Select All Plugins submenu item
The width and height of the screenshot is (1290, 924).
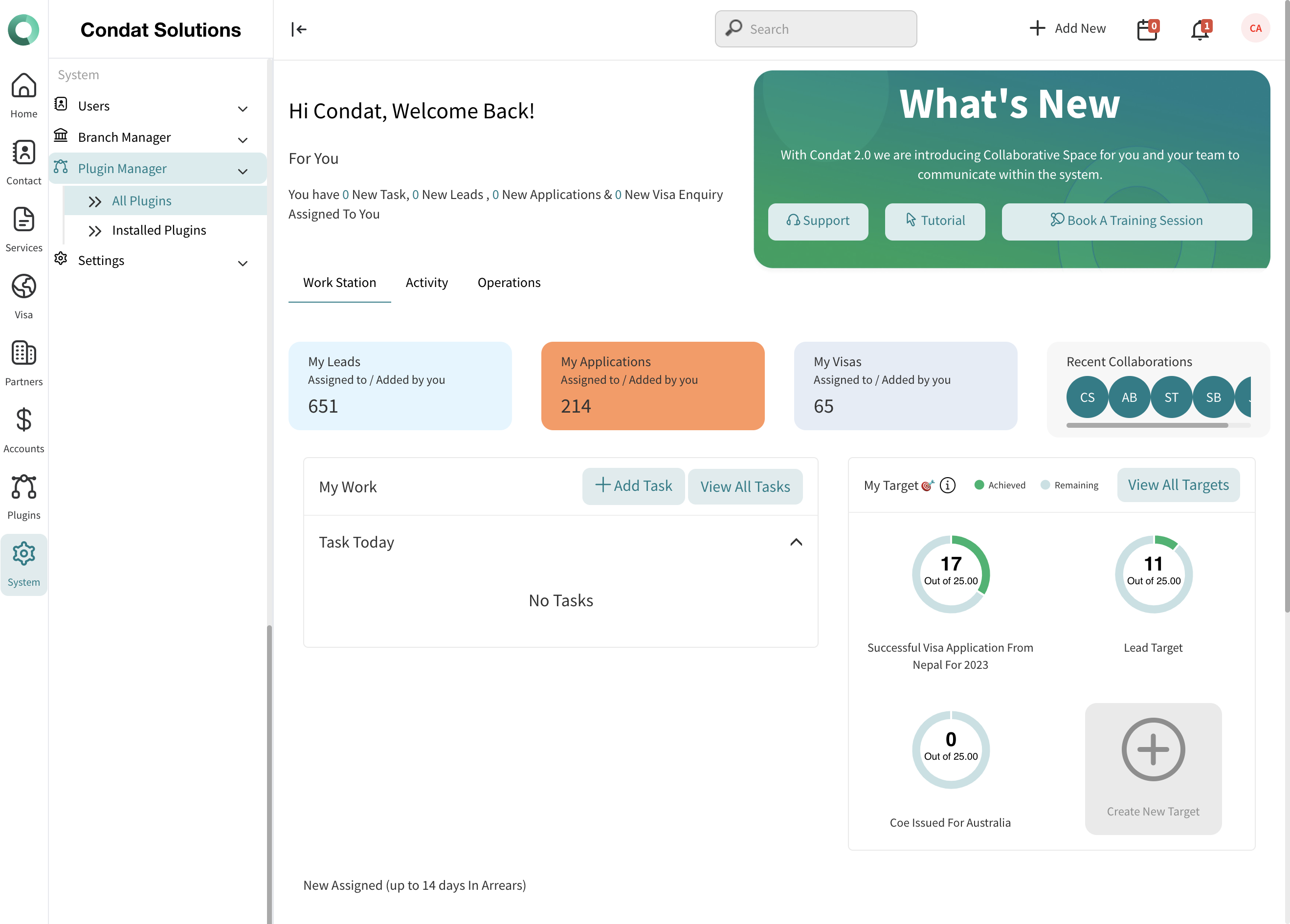165,201
